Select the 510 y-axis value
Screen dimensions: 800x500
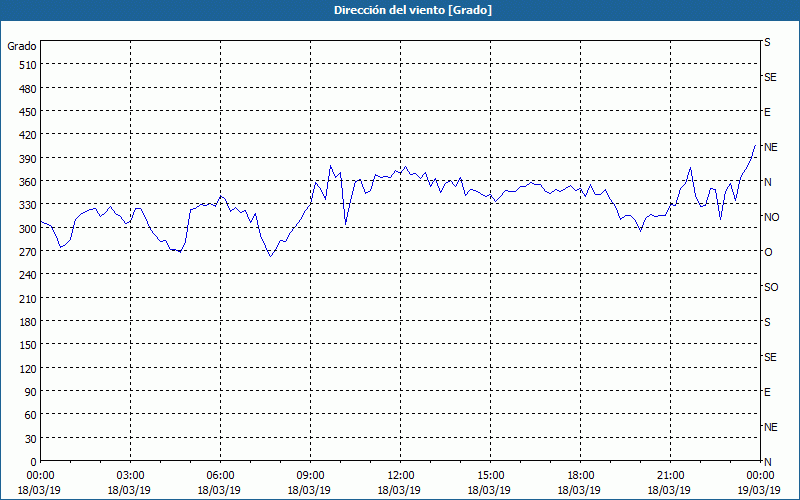(x=29, y=65)
